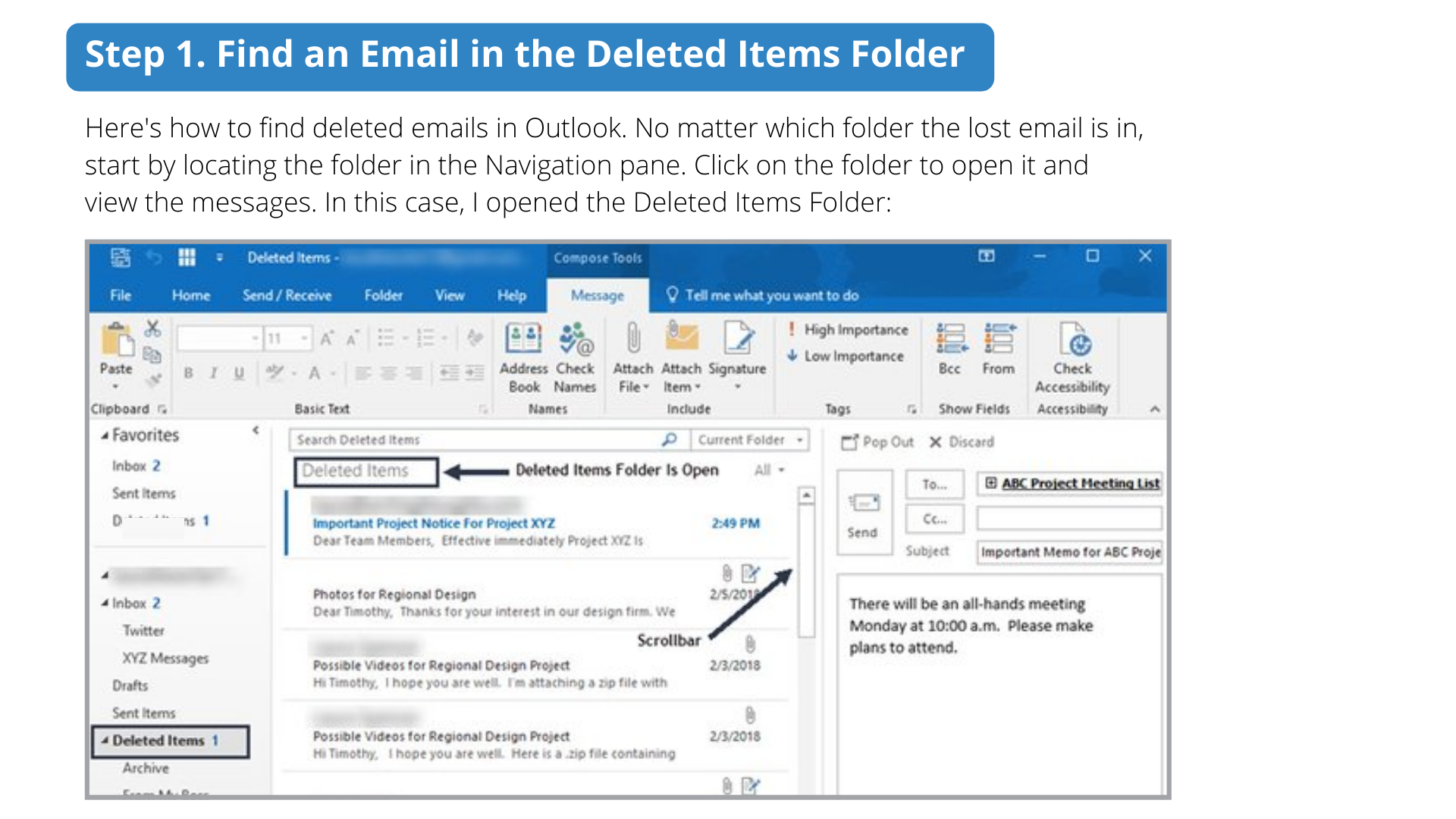Click the Send envelope button

pos(864,504)
